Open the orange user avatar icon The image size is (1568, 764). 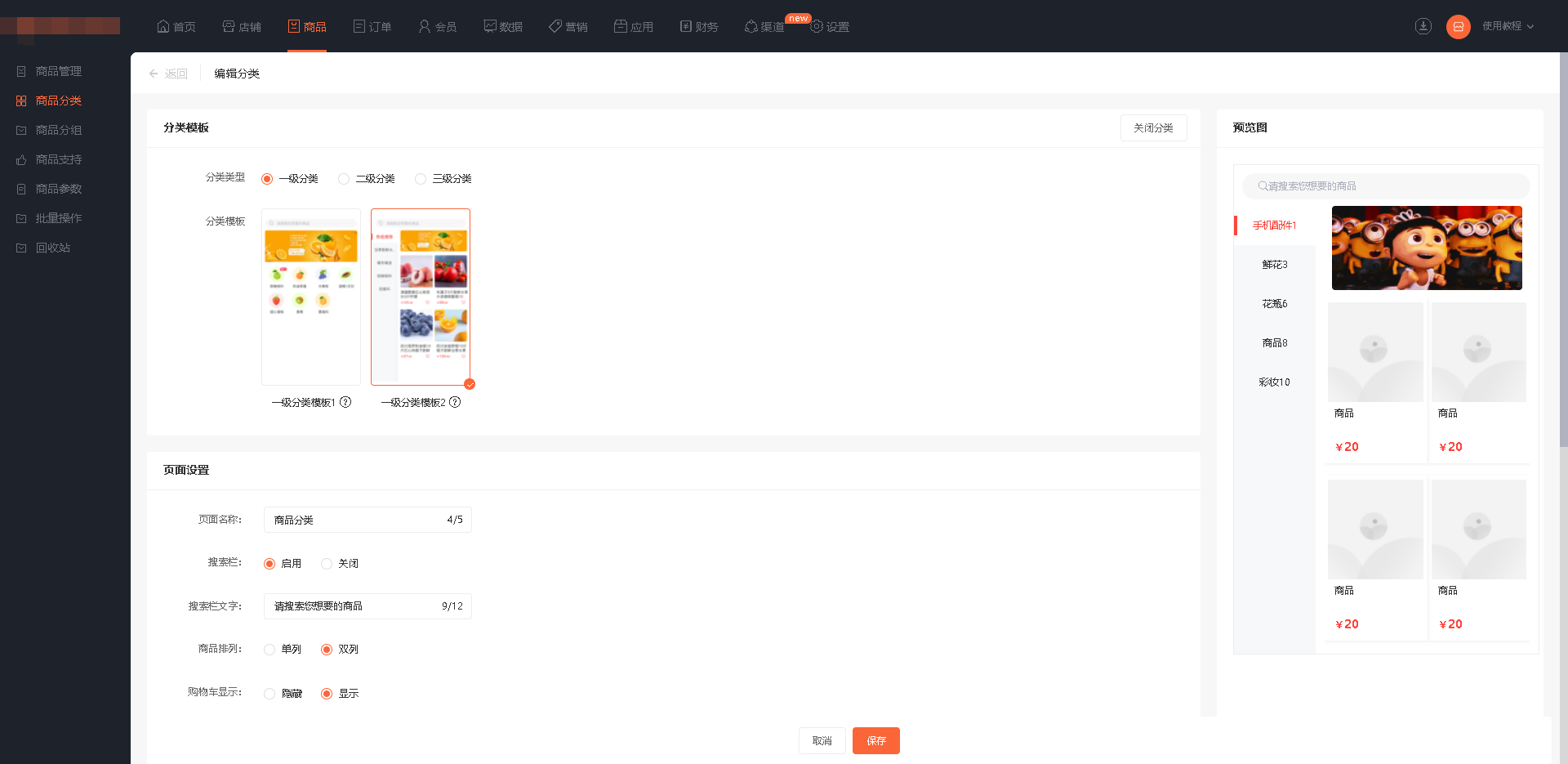(1459, 27)
